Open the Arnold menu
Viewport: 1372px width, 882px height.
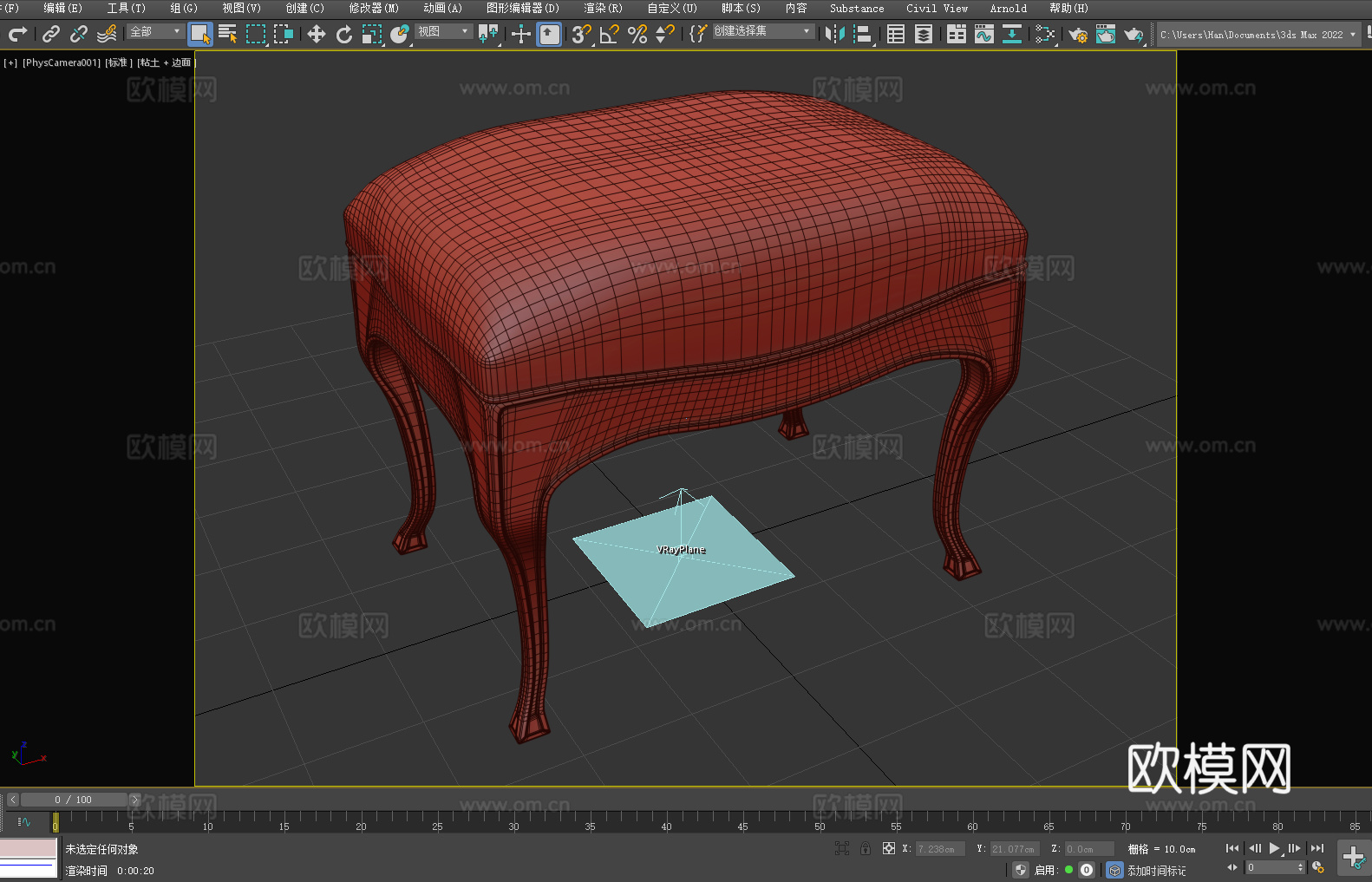click(1008, 8)
